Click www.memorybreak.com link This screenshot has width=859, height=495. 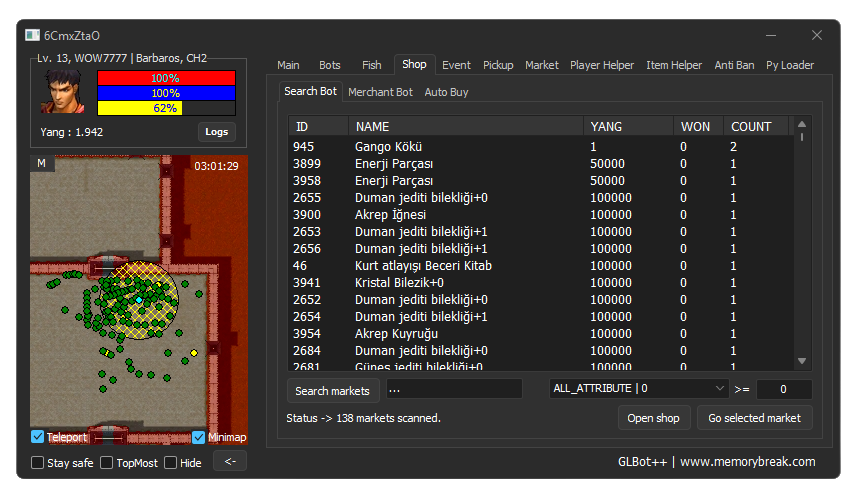(747, 462)
